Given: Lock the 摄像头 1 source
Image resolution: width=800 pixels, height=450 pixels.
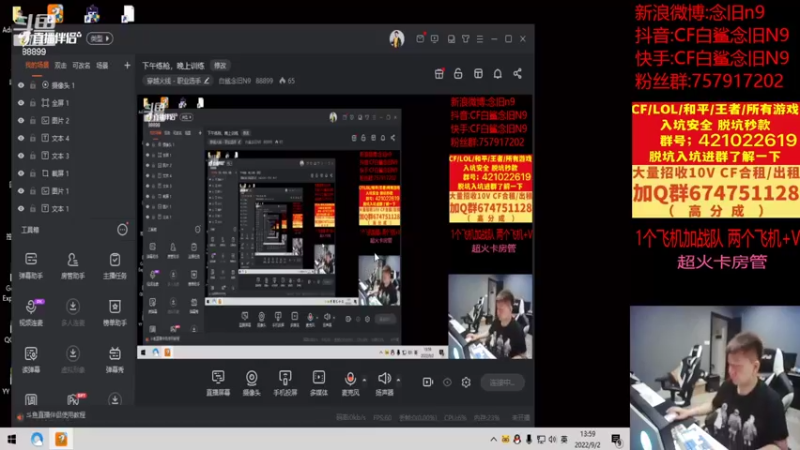Looking at the screenshot, I should click(33, 85).
